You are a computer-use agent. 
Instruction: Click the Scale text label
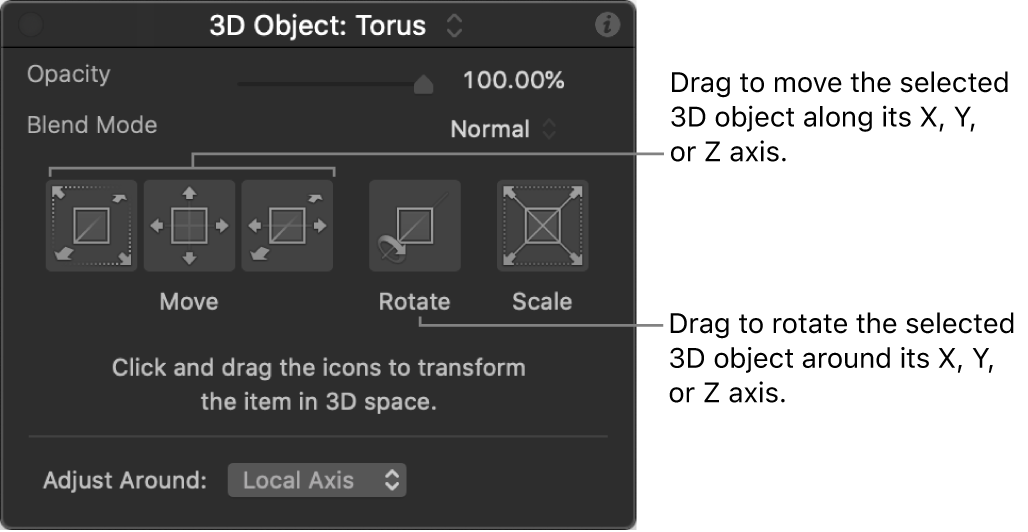pyautogui.click(x=542, y=301)
